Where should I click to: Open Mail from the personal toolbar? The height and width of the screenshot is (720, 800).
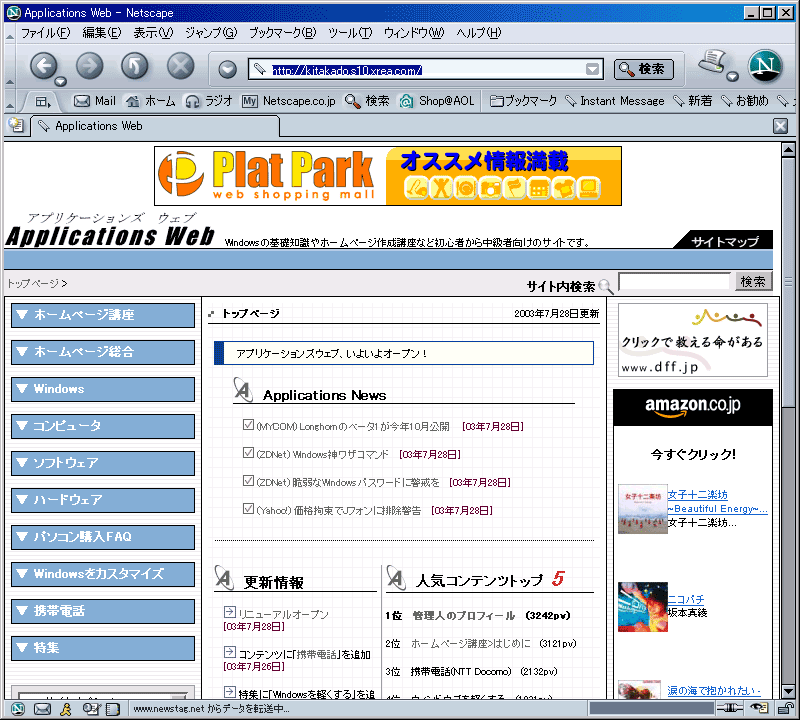pos(95,101)
